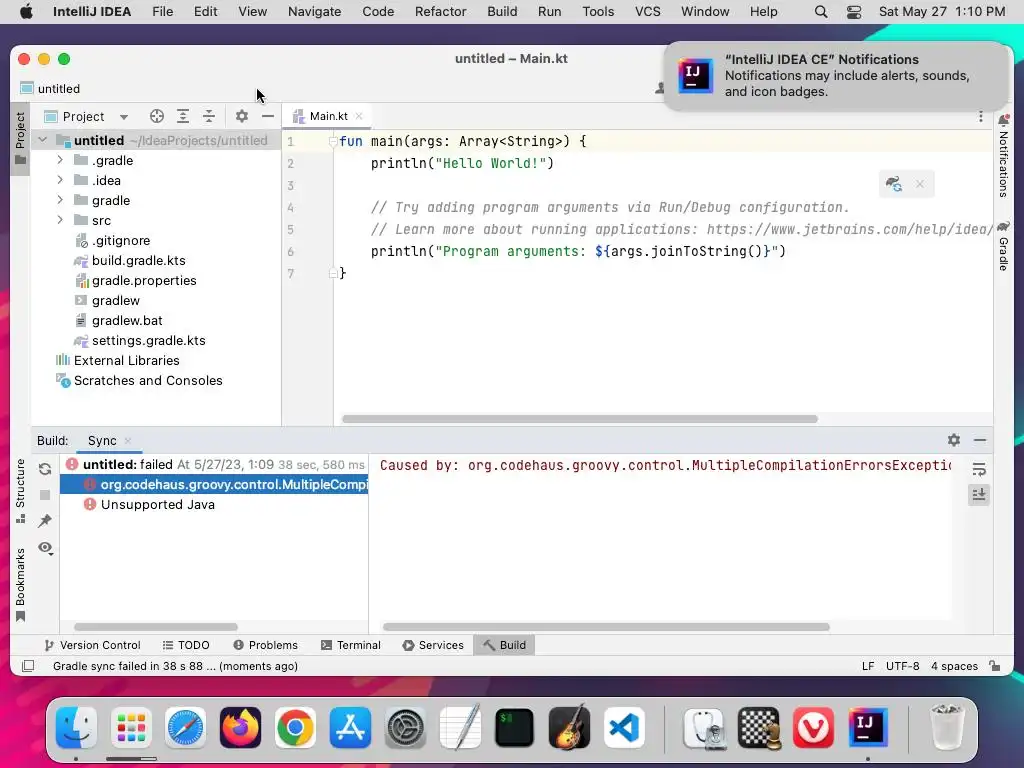Select settings.gradle.kts file
1024x768 pixels.
click(x=148, y=341)
